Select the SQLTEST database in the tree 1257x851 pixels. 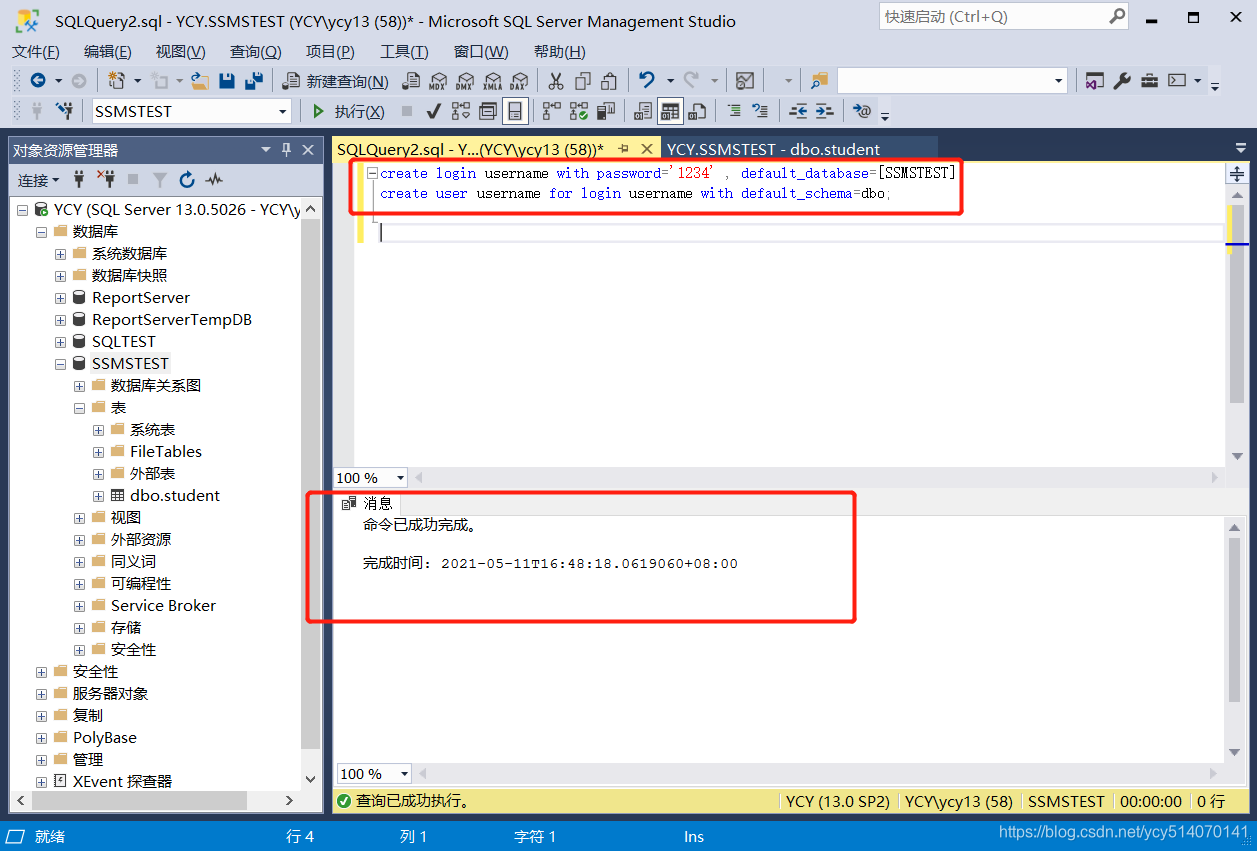pyautogui.click(x=124, y=342)
